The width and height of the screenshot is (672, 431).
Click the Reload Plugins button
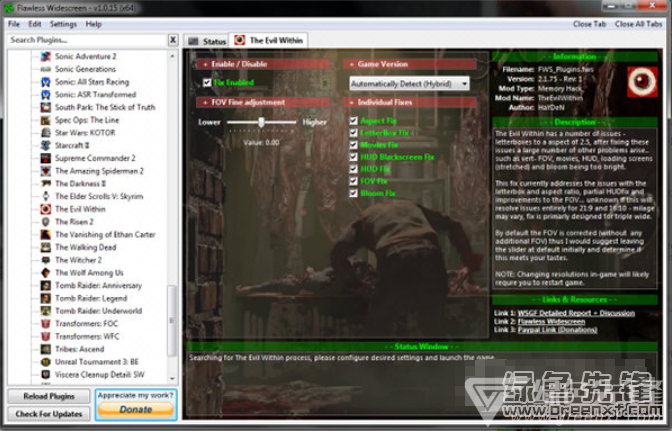tap(49, 396)
